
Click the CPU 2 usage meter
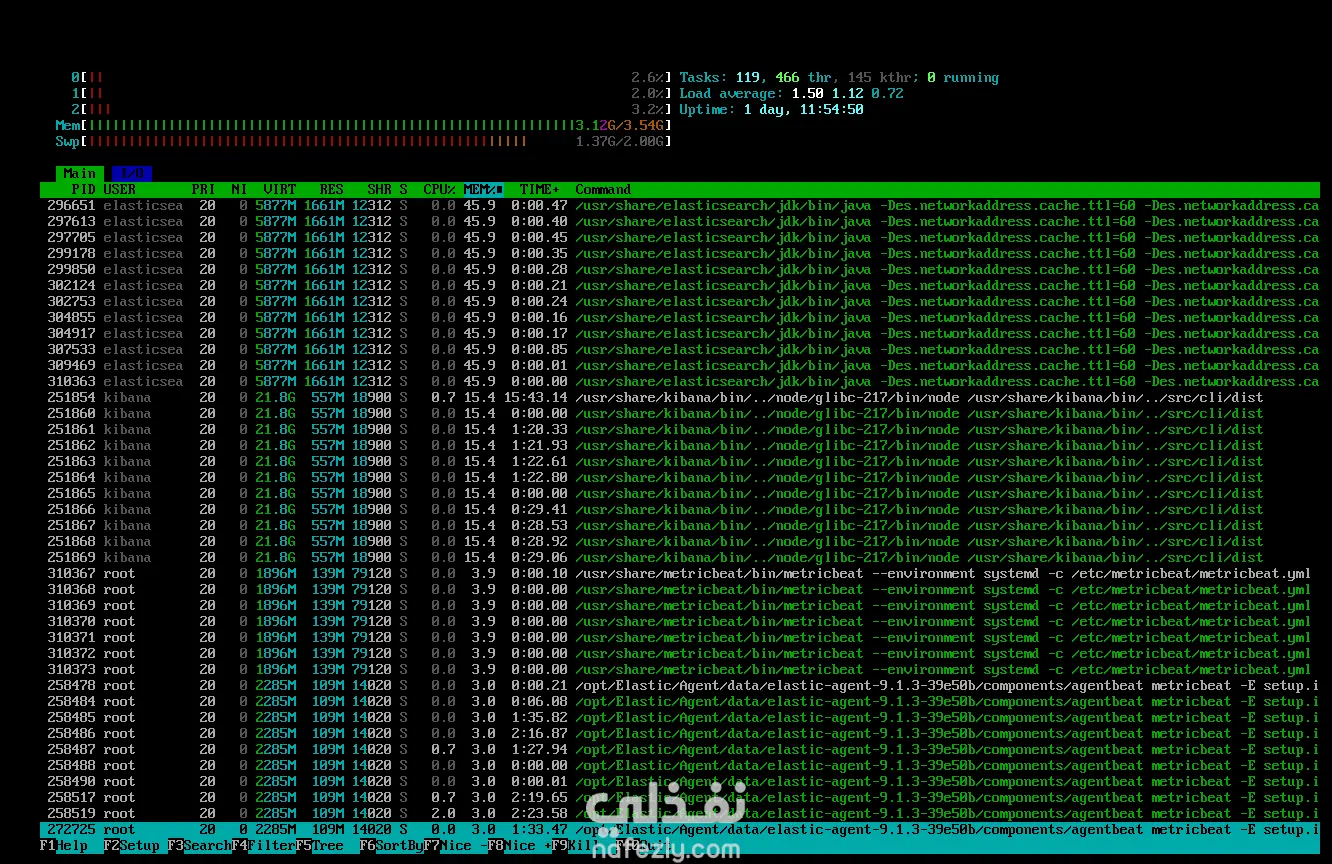(372, 109)
